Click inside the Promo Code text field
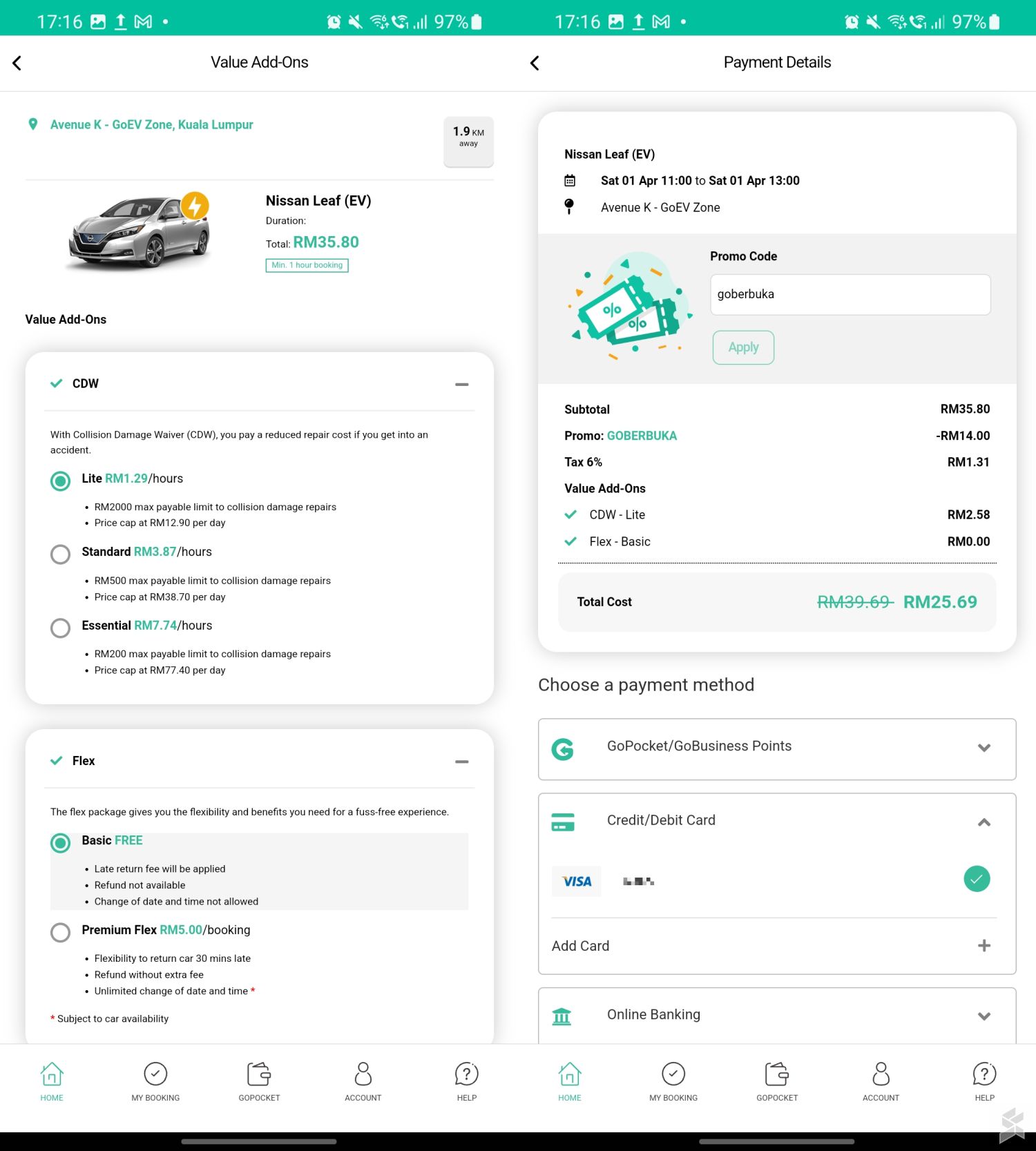 click(850, 294)
